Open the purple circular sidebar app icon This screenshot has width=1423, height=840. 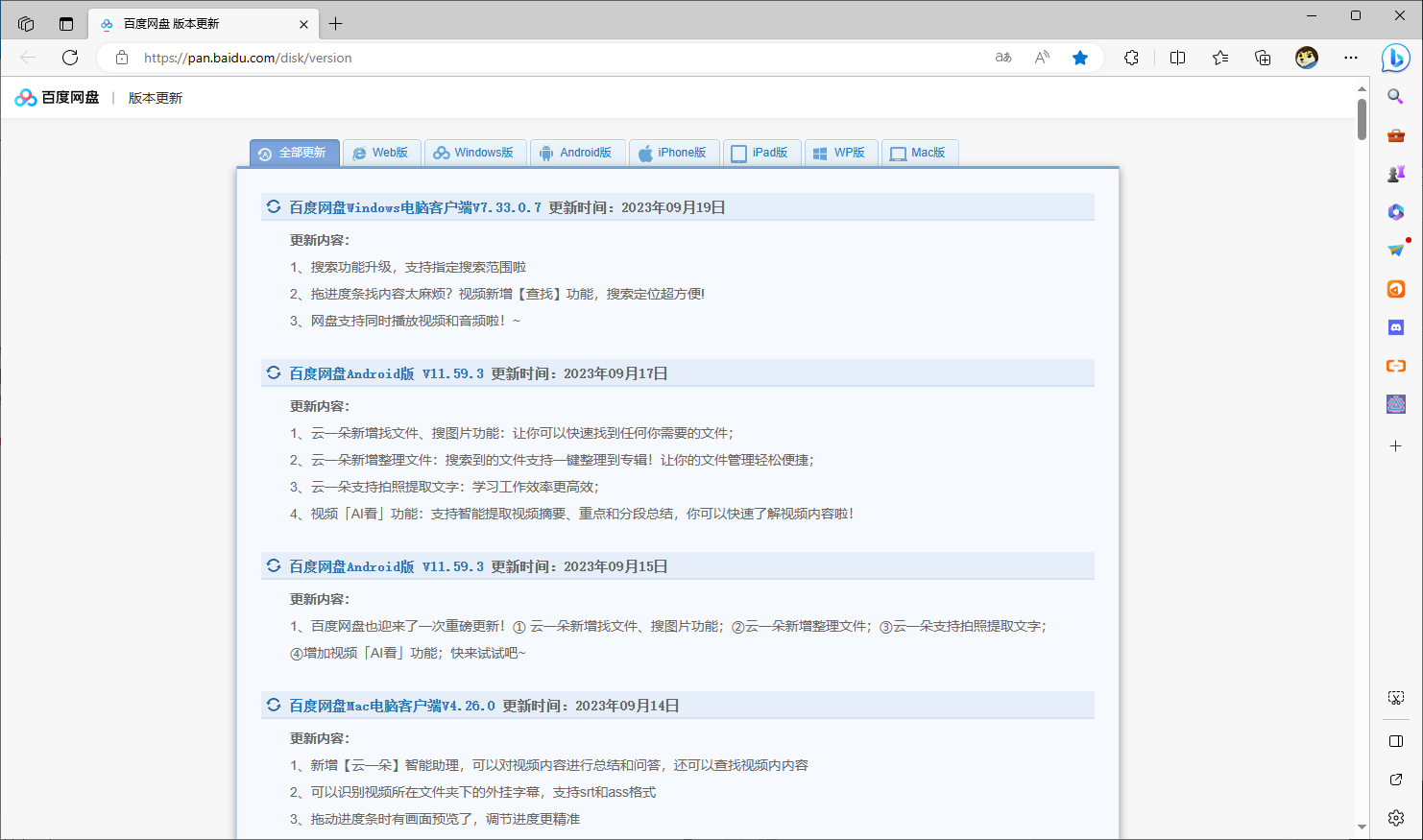tap(1396, 404)
